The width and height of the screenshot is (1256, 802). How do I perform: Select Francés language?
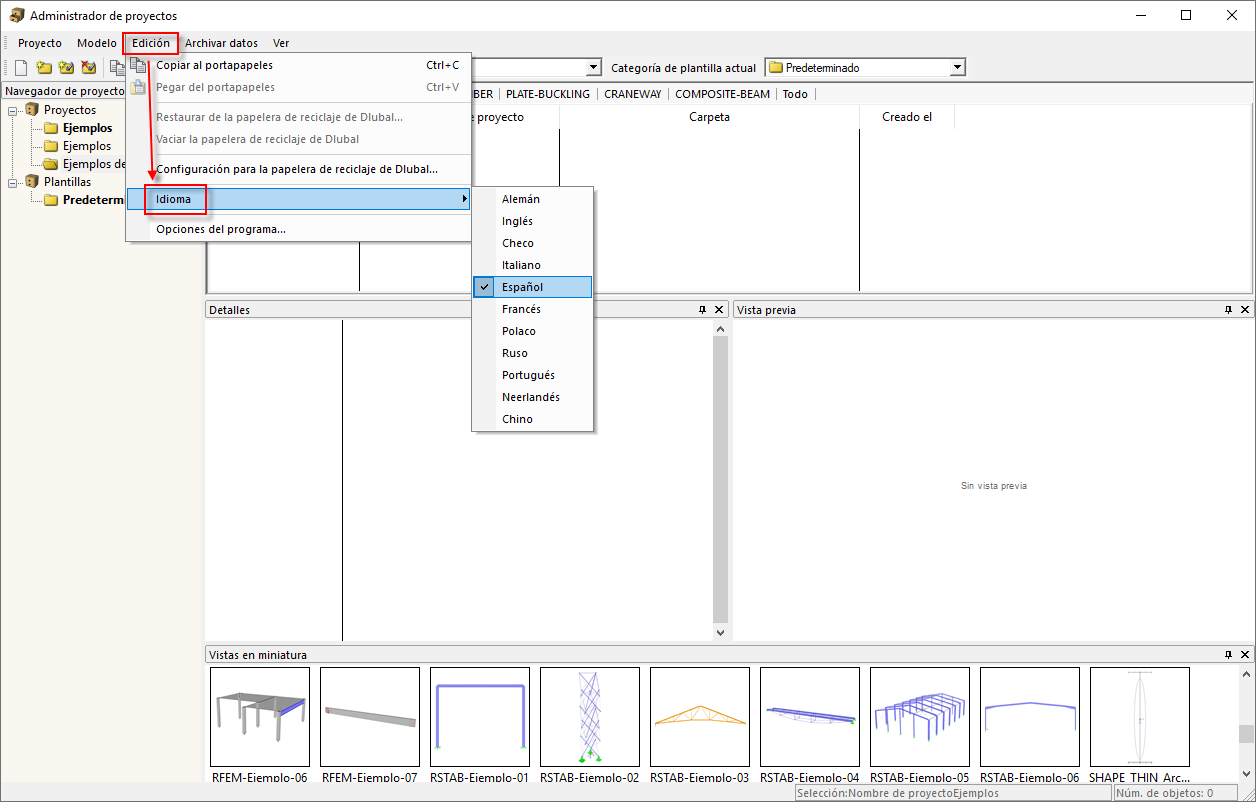click(533, 309)
